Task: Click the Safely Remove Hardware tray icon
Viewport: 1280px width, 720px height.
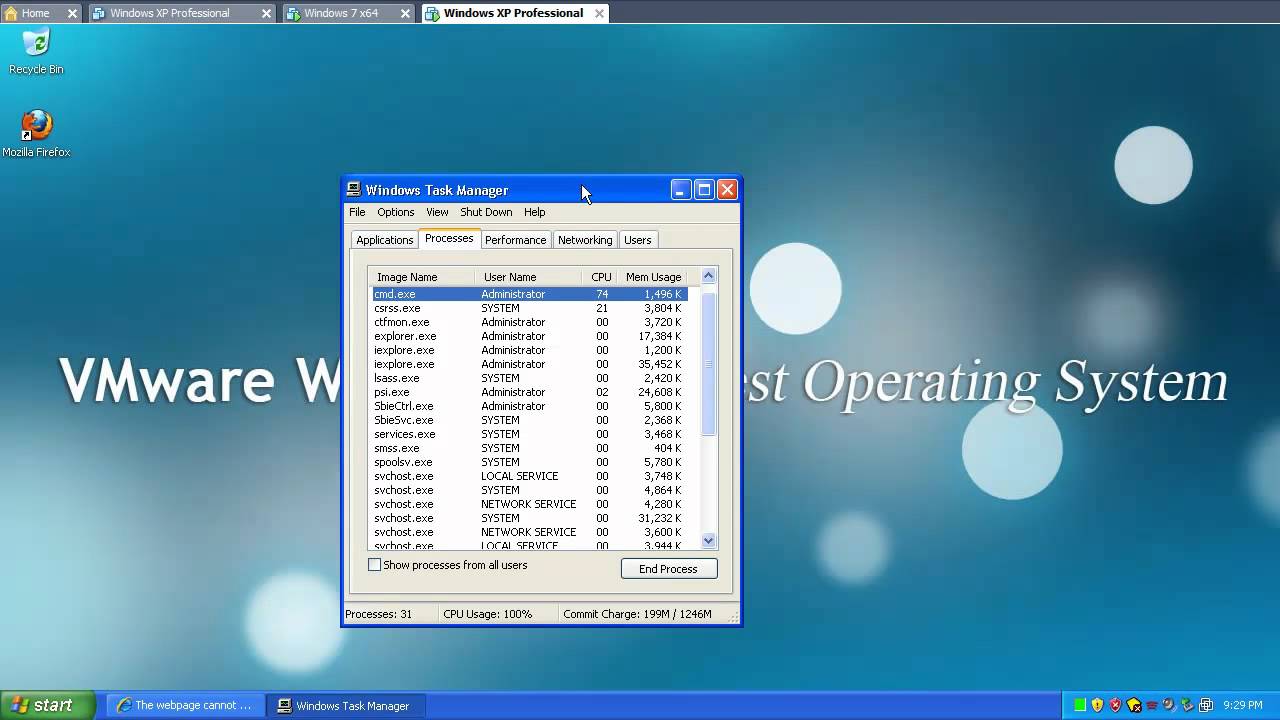Action: click(1187, 705)
